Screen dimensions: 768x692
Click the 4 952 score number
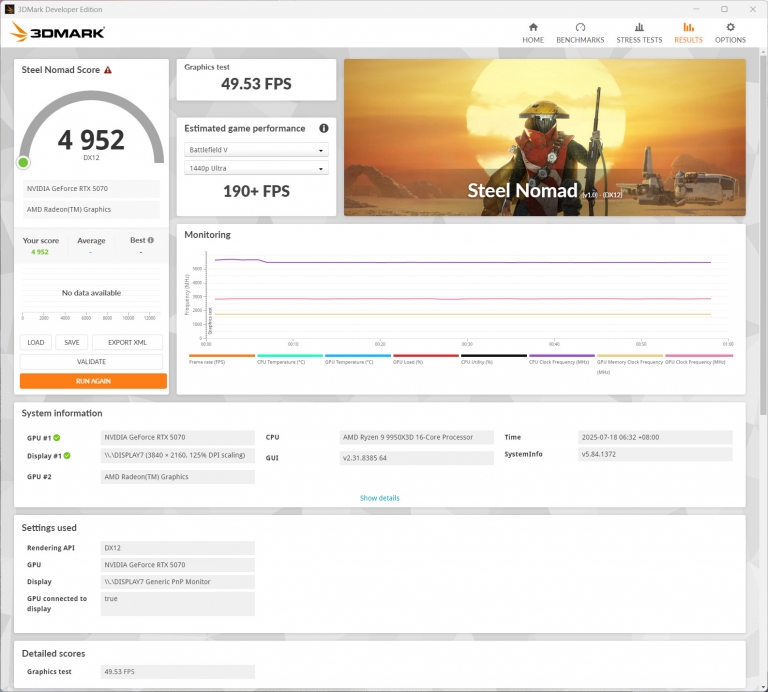point(91,140)
